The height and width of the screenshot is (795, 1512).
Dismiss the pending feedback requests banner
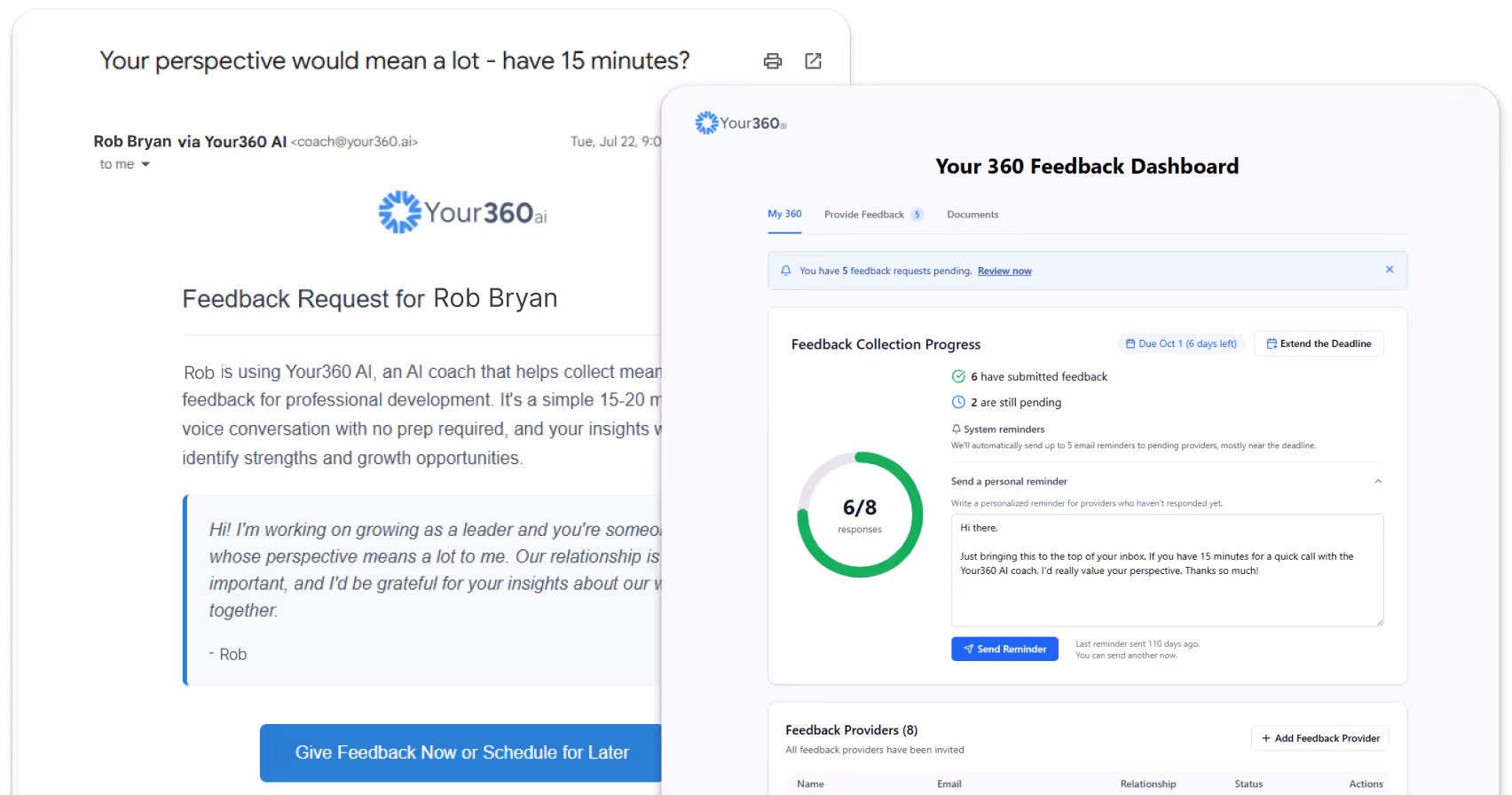point(1390,270)
